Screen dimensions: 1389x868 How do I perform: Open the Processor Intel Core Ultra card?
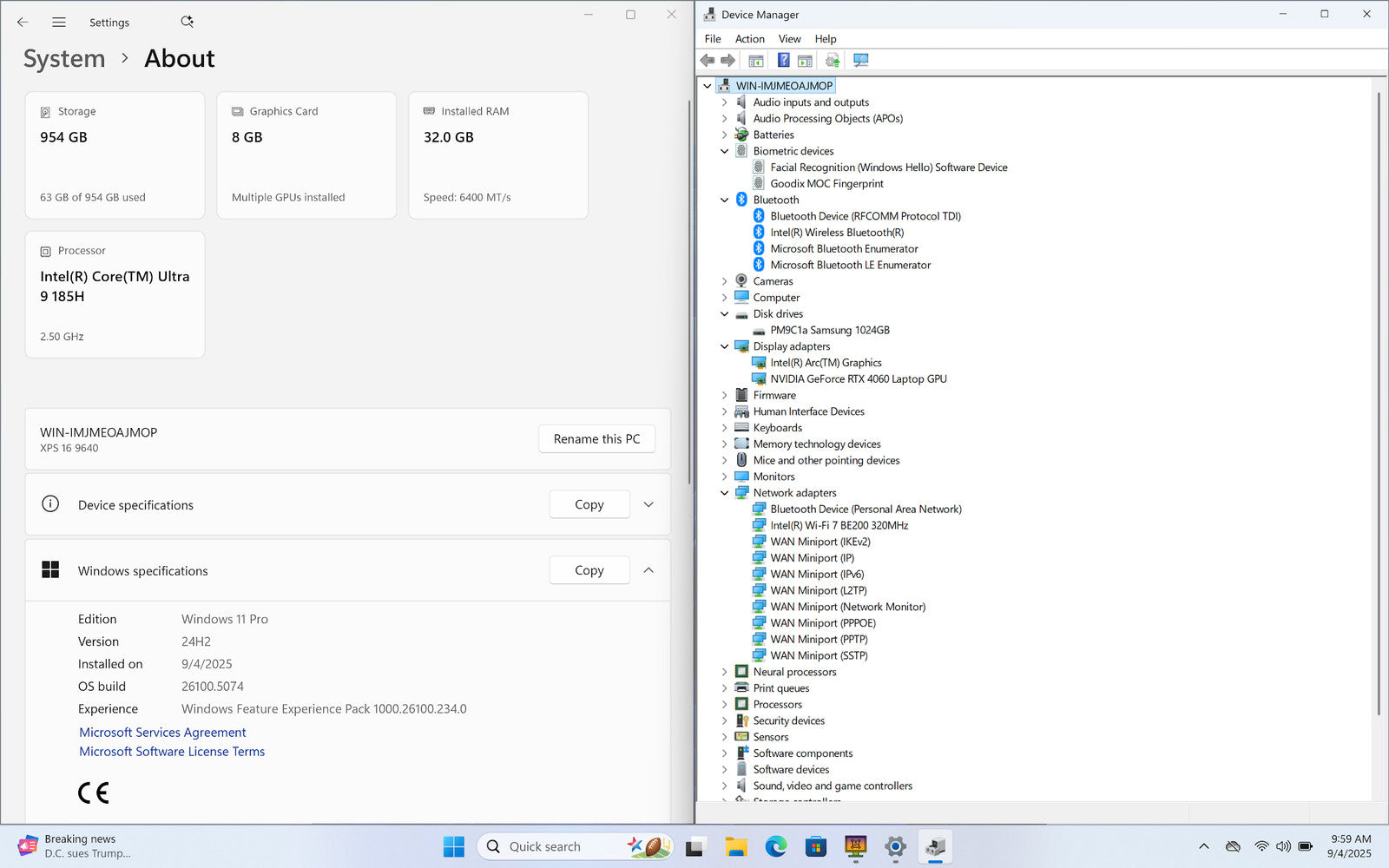pos(115,294)
